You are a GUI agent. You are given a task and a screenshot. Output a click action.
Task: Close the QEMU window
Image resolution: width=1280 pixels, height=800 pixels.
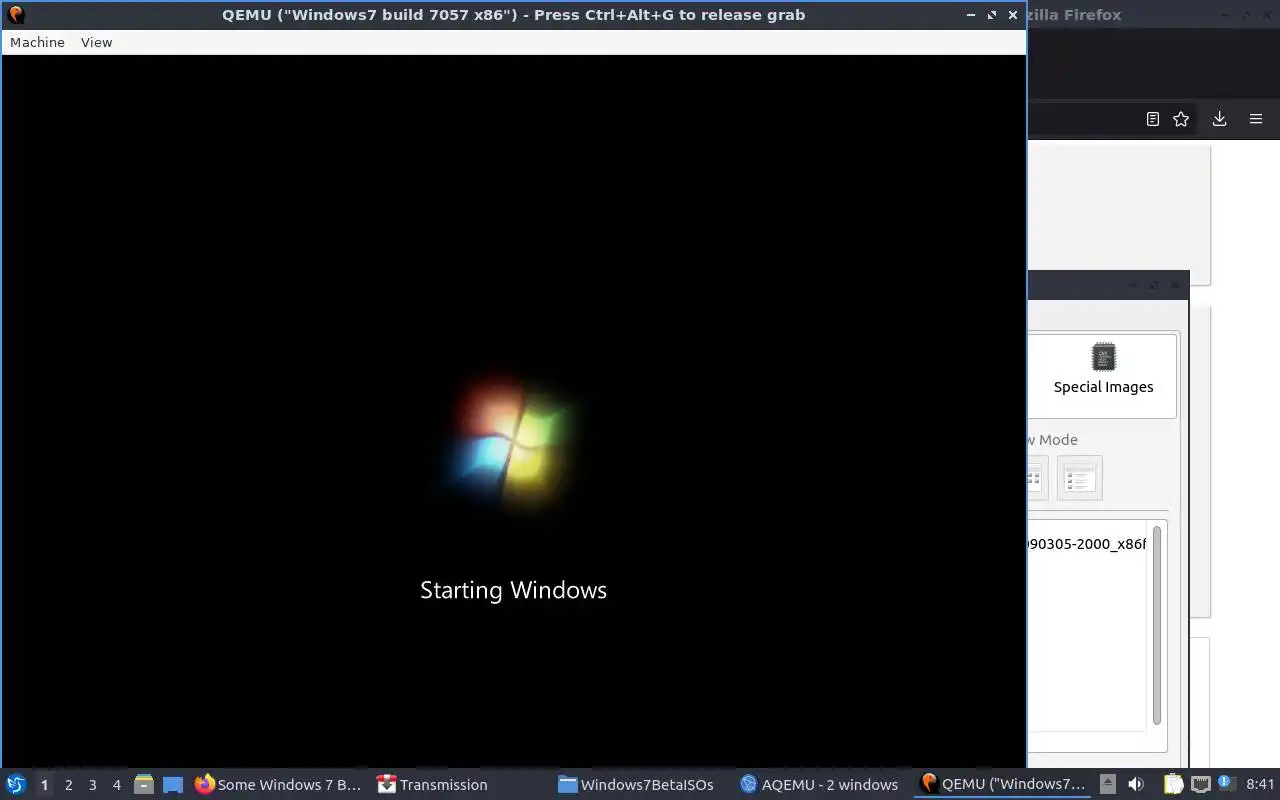[1013, 15]
